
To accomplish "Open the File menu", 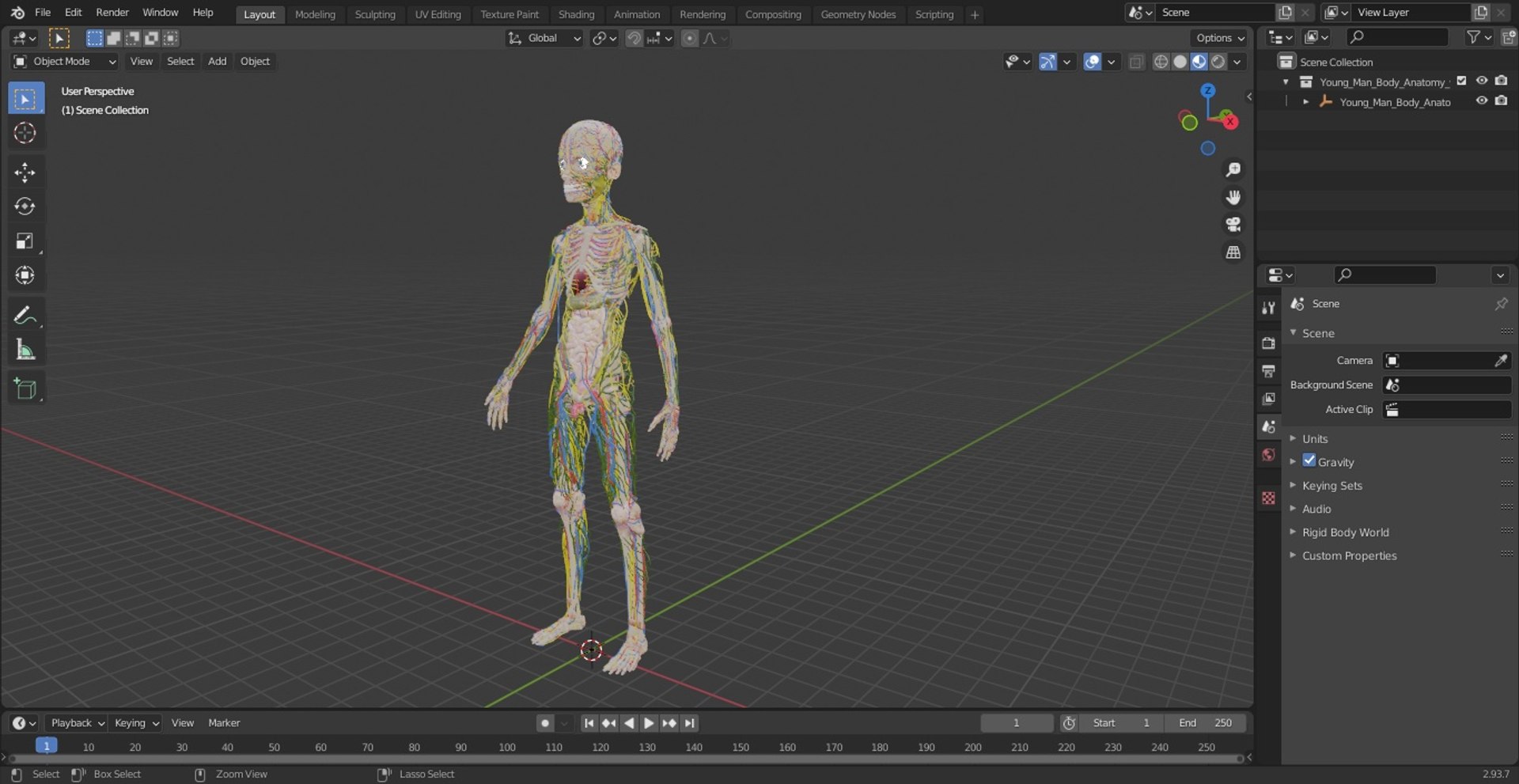I will [43, 13].
